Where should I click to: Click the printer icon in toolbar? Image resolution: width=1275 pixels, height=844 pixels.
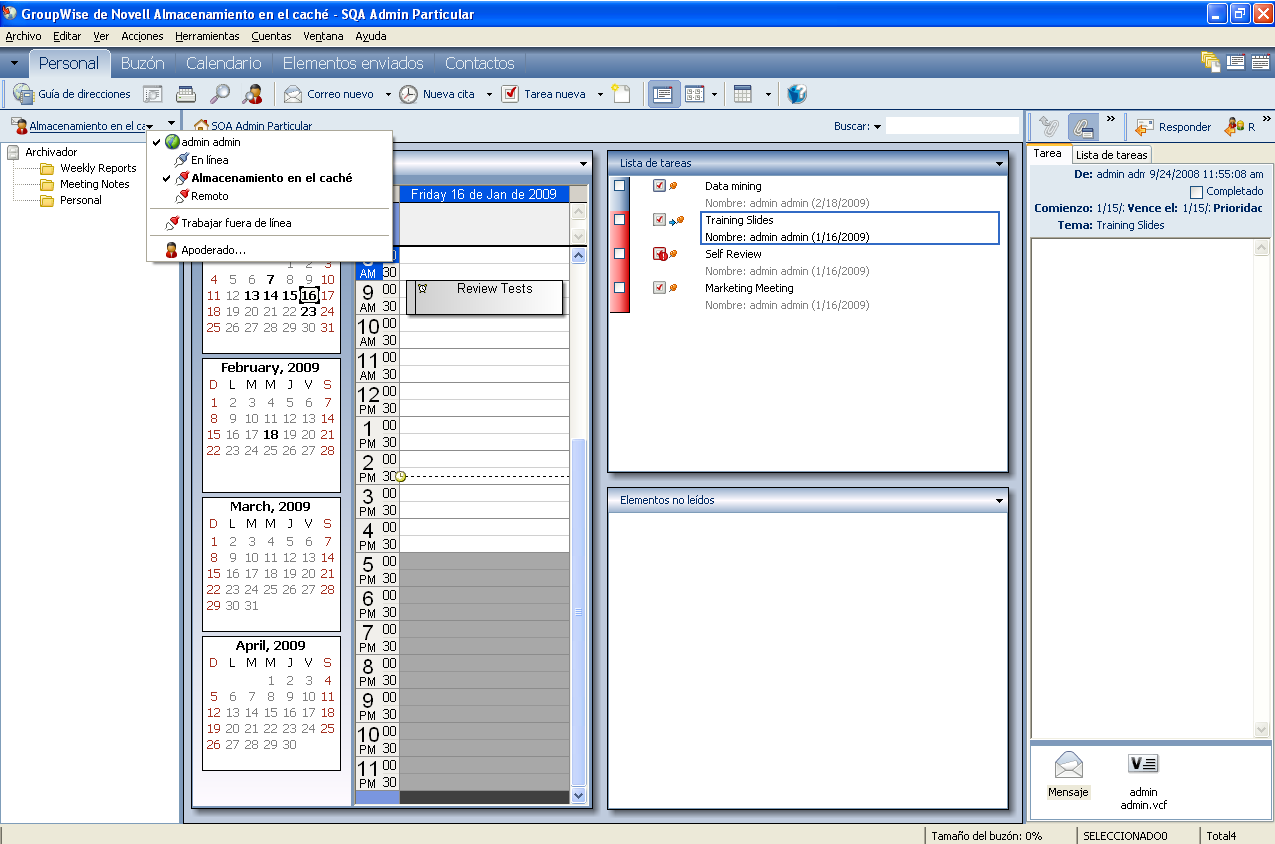[186, 94]
